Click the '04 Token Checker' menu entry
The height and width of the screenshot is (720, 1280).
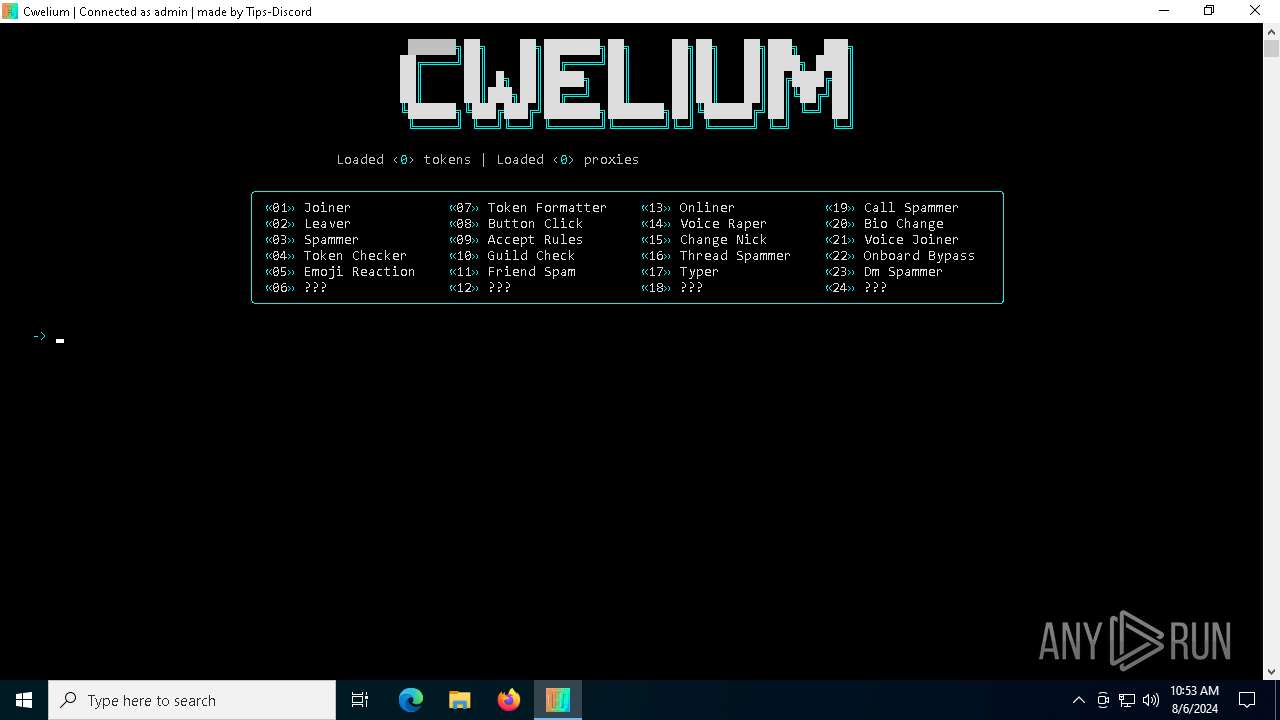coord(336,256)
